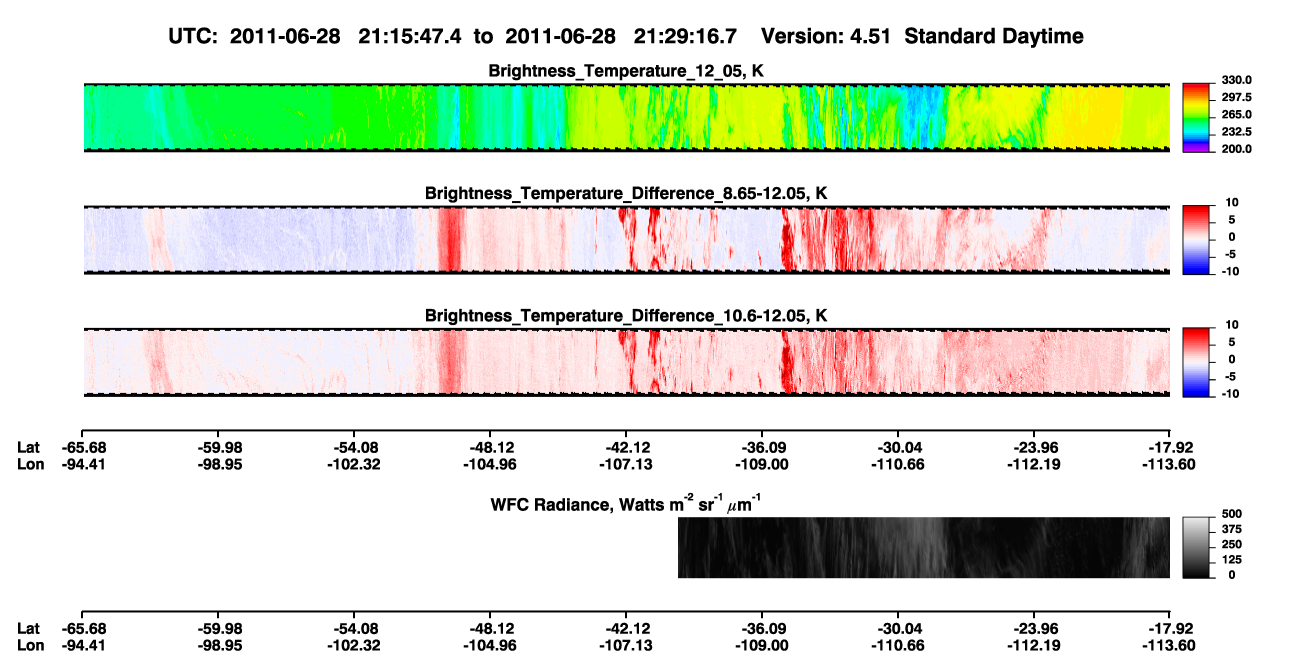The height and width of the screenshot is (667, 1300).
Task: Click the rainbow color bar for Brightness Temperature
Action: (x=1198, y=117)
